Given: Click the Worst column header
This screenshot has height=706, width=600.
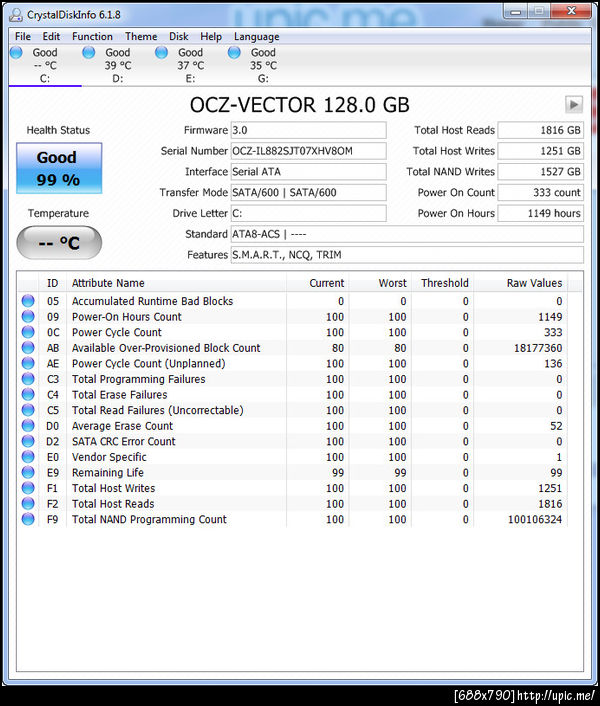Looking at the screenshot, I should coord(380,283).
